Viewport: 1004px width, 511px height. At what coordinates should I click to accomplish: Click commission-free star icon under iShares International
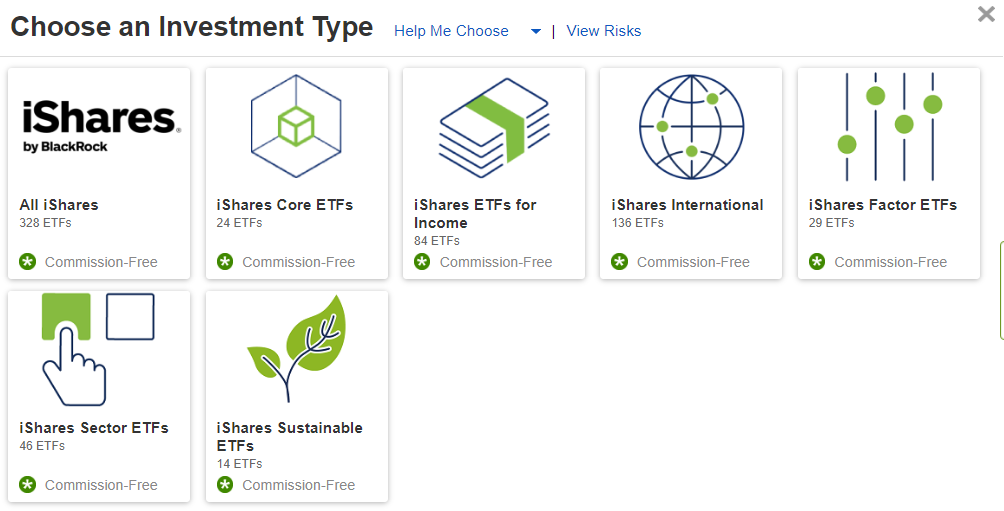tap(620, 262)
